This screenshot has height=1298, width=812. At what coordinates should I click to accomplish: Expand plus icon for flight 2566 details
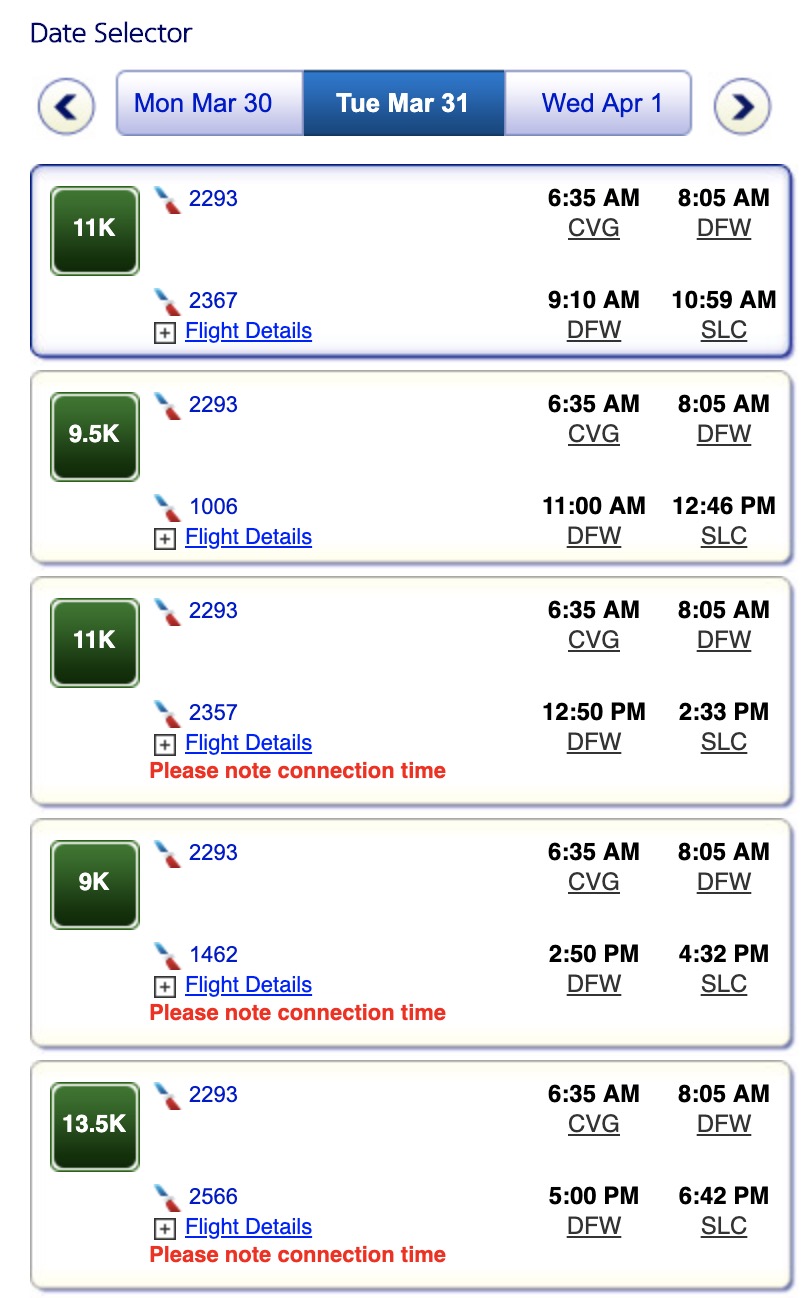[165, 1229]
